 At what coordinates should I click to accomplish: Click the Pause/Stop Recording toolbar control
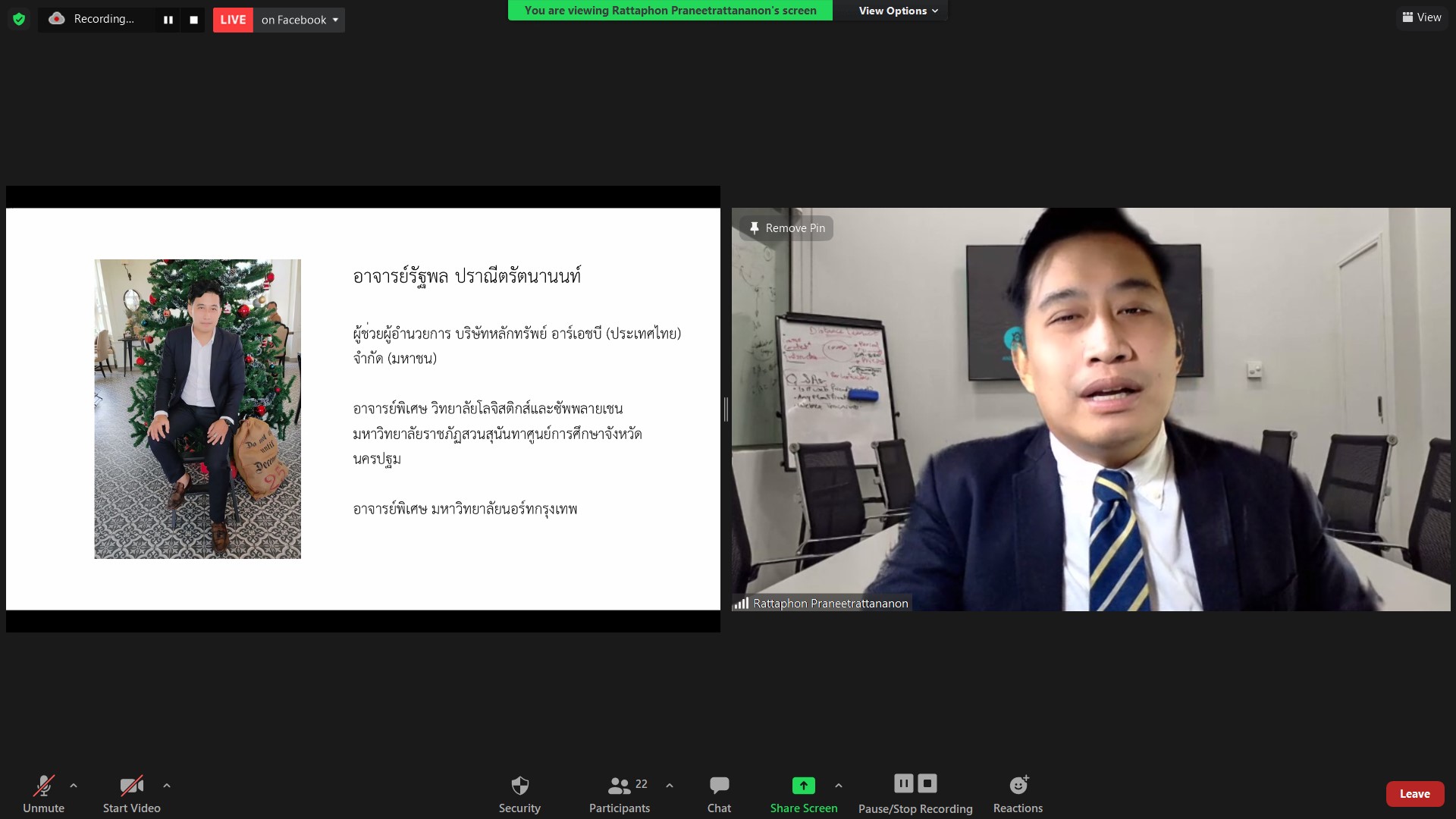tap(915, 793)
